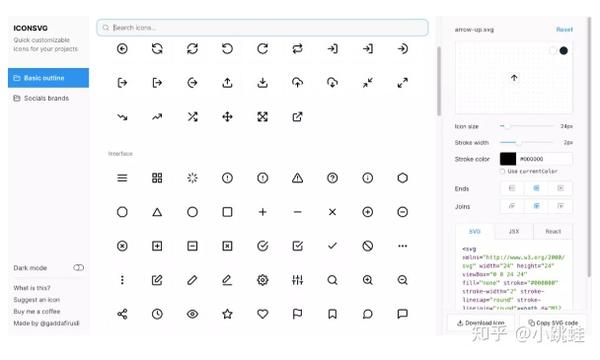Select the highlighted middle Ends option
The image size is (600, 360).
[536, 188]
